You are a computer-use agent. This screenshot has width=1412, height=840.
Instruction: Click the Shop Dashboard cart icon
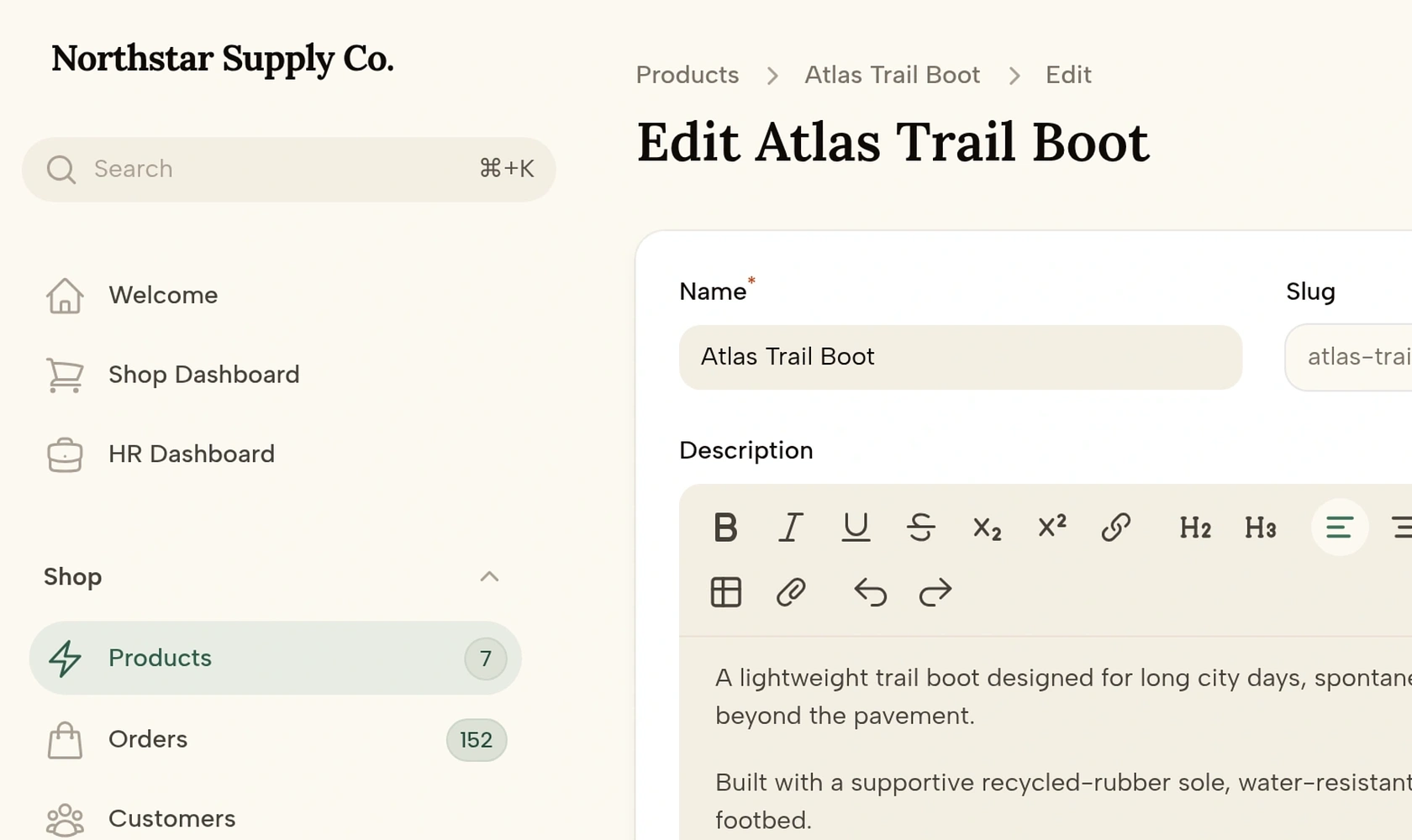[x=65, y=375]
